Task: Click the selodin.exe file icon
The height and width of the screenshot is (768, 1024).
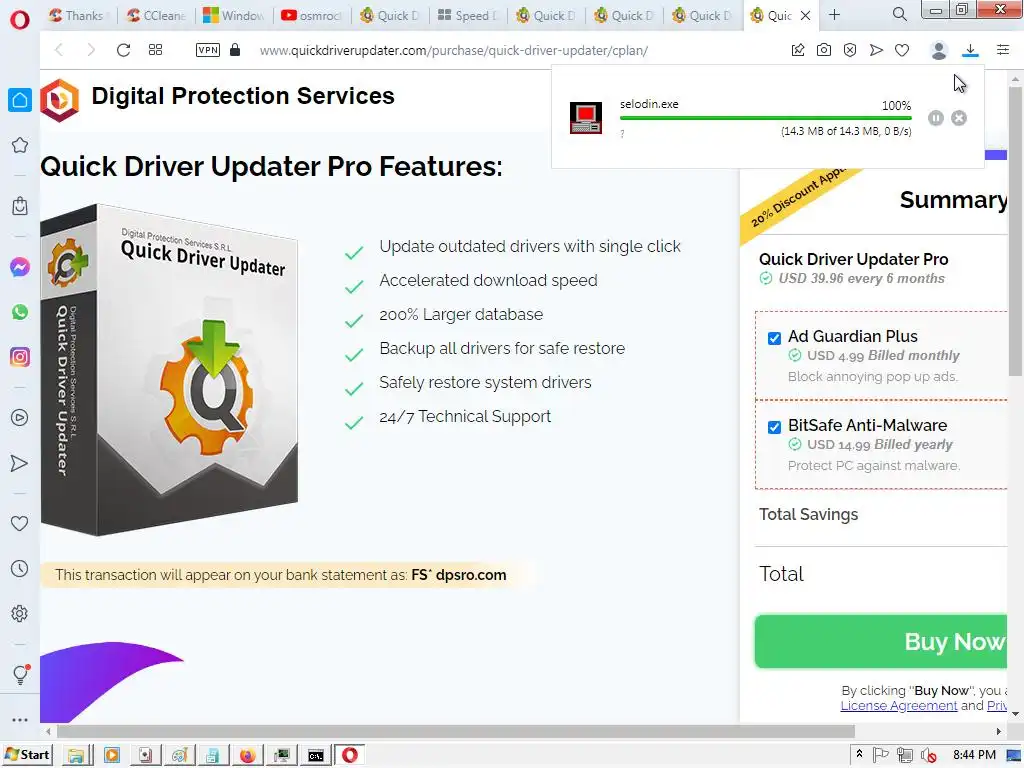Action: [x=586, y=118]
